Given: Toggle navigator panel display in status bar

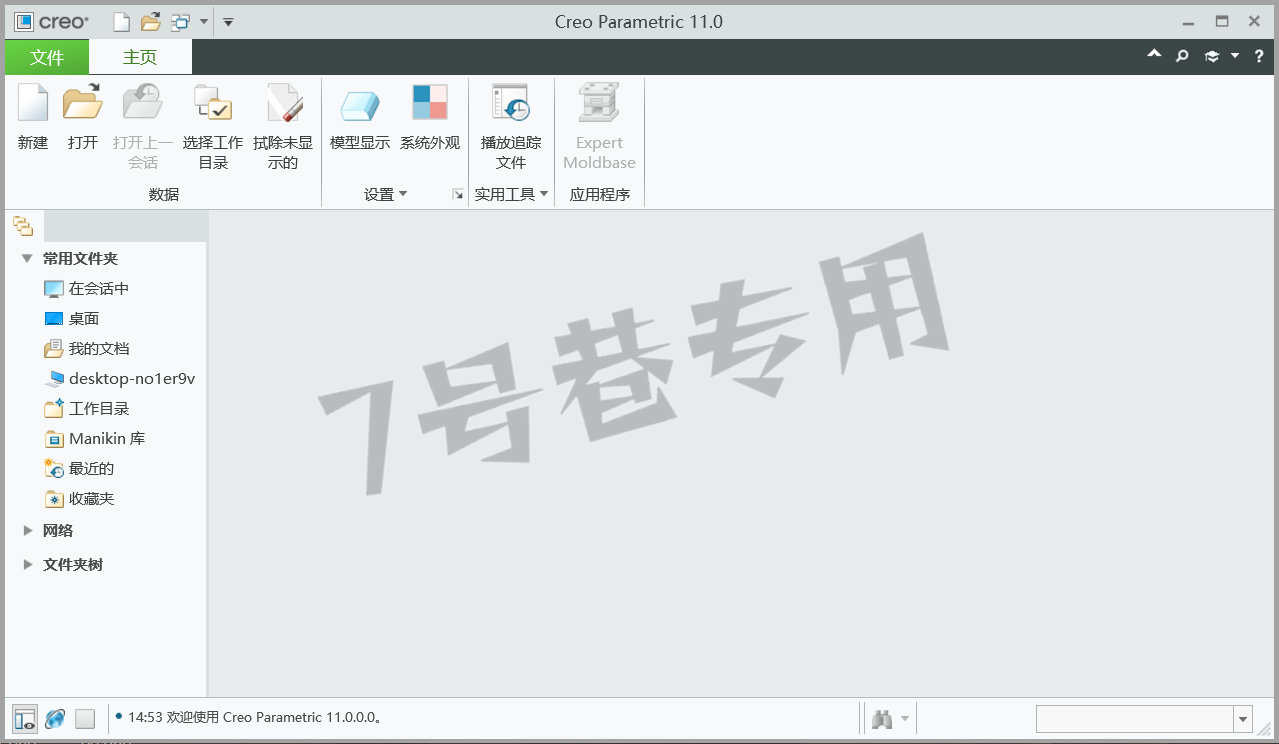Looking at the screenshot, I should pyautogui.click(x=25, y=718).
